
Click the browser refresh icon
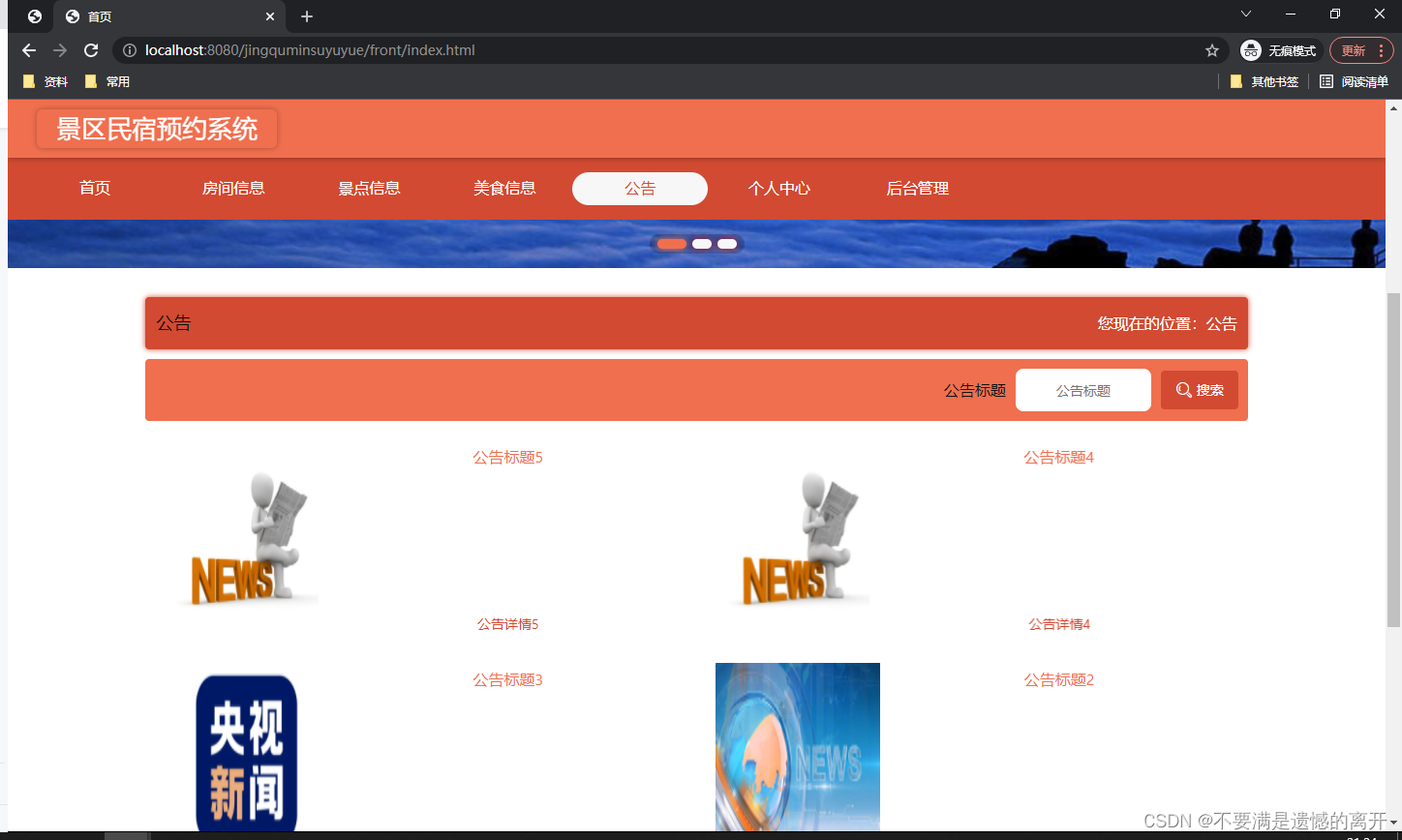90,50
